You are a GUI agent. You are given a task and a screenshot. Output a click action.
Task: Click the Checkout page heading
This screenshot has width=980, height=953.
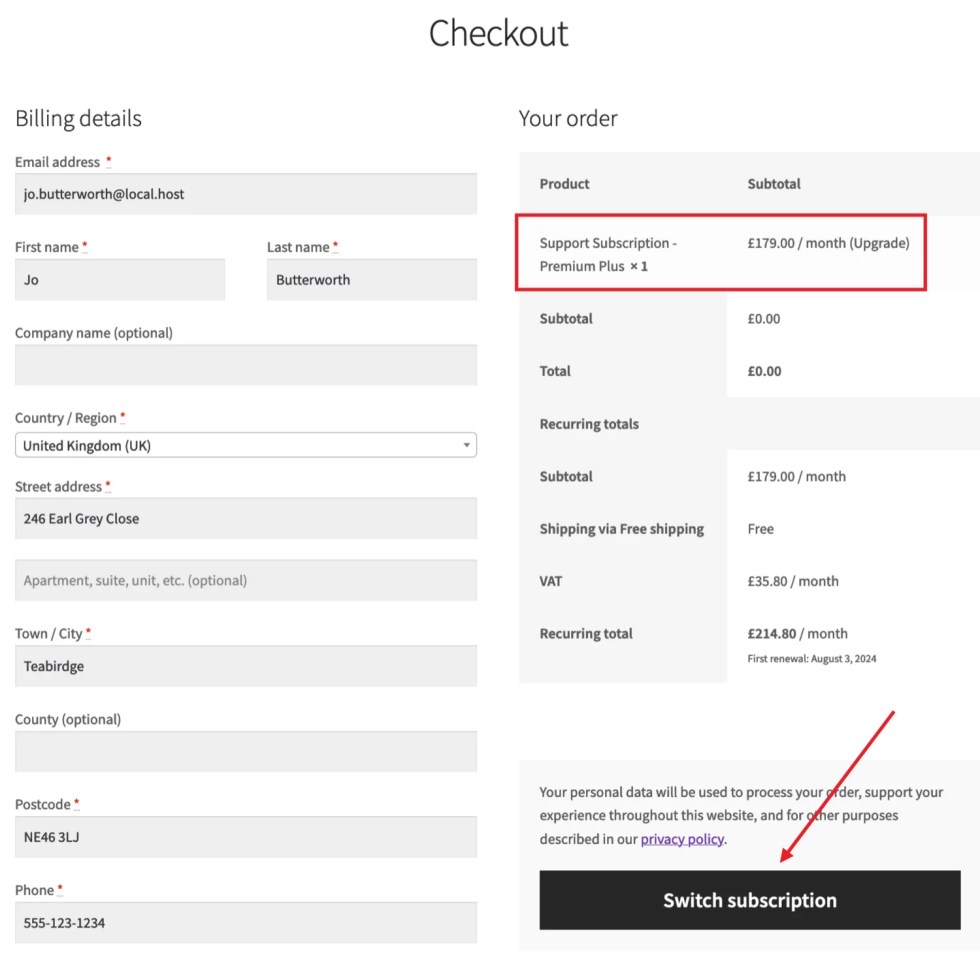pos(498,33)
